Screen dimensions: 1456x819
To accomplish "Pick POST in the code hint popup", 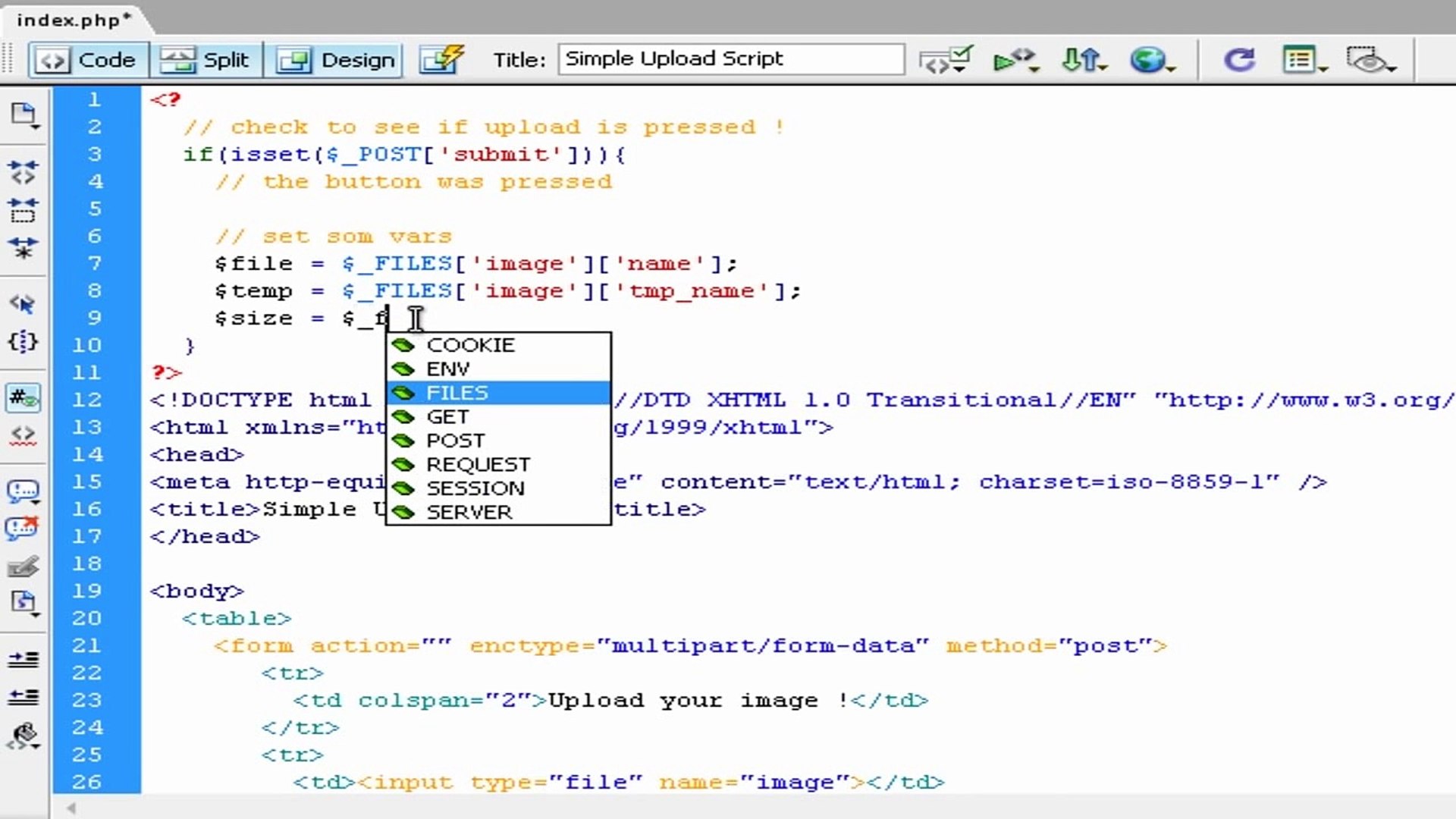I will click(x=455, y=441).
